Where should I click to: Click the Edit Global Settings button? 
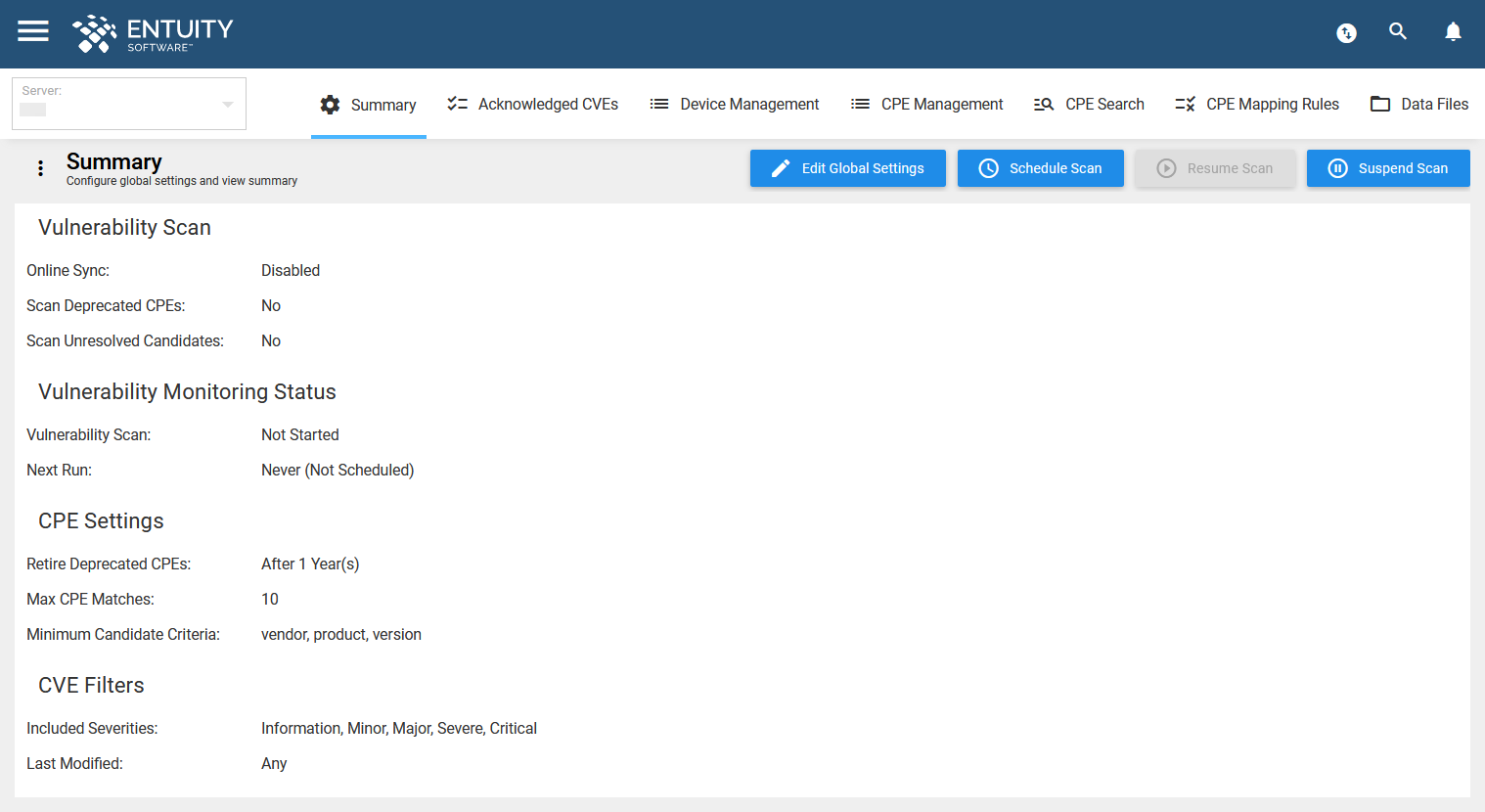click(847, 167)
